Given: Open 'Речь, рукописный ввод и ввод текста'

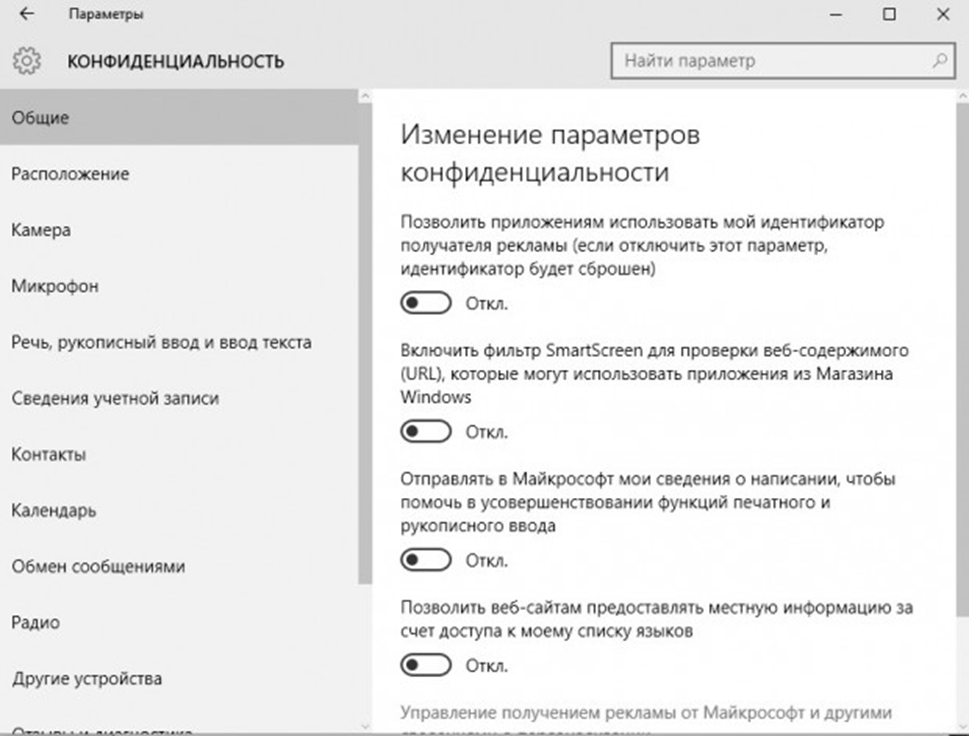Looking at the screenshot, I should [x=161, y=342].
